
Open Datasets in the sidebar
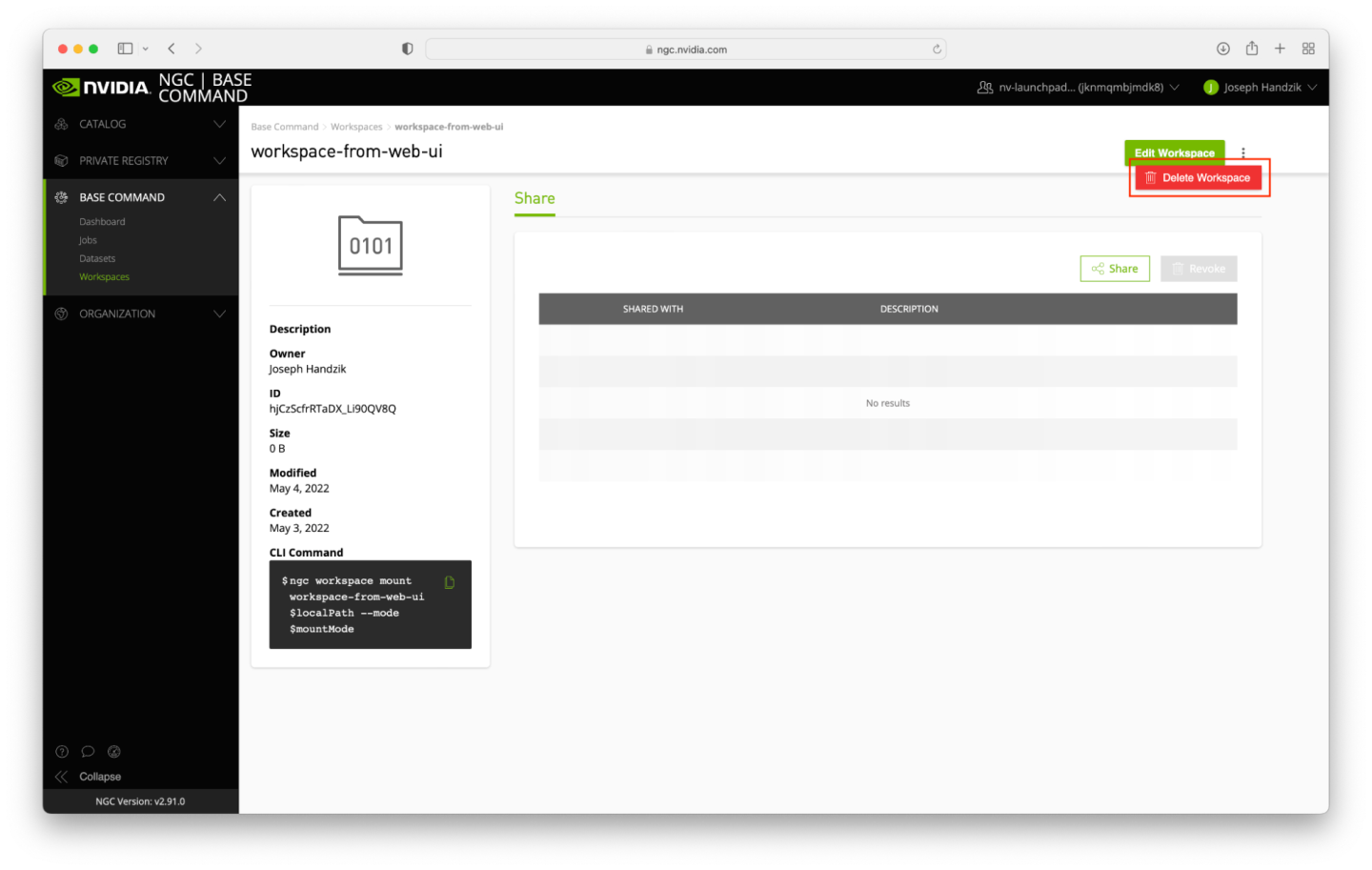(97, 258)
